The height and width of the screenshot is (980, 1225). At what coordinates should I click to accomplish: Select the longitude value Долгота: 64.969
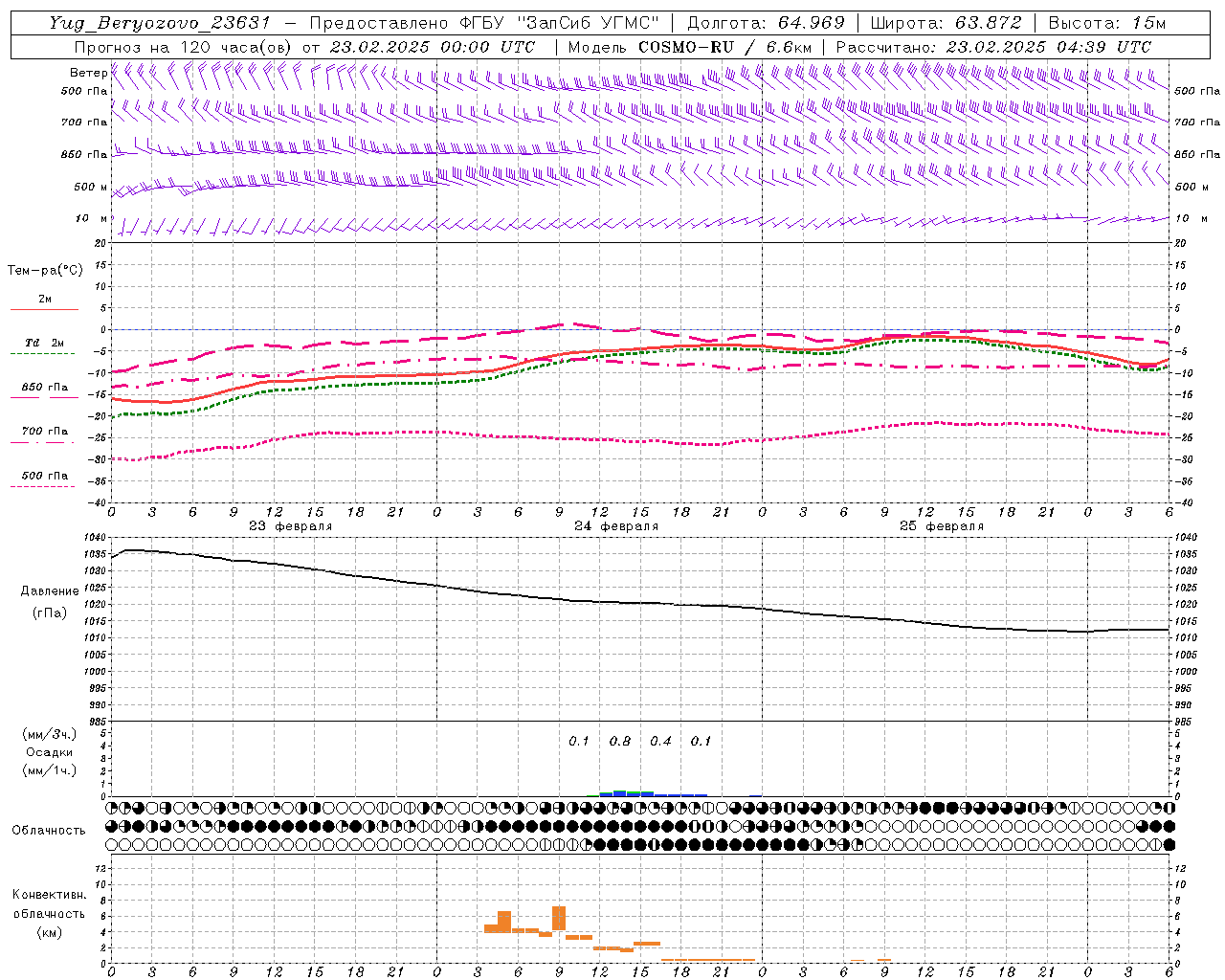[766, 23]
